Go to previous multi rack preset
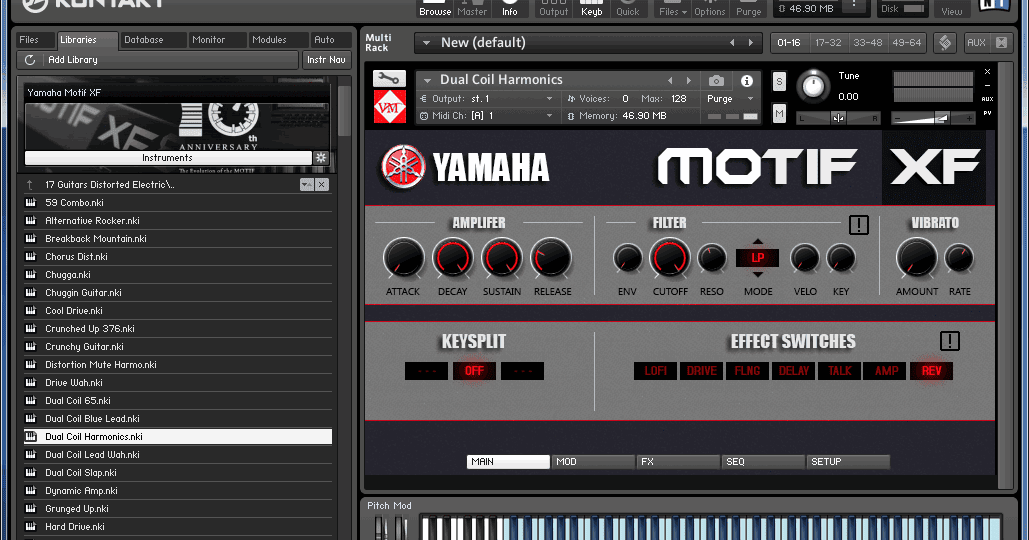This screenshot has height=540, width=1029. click(732, 43)
